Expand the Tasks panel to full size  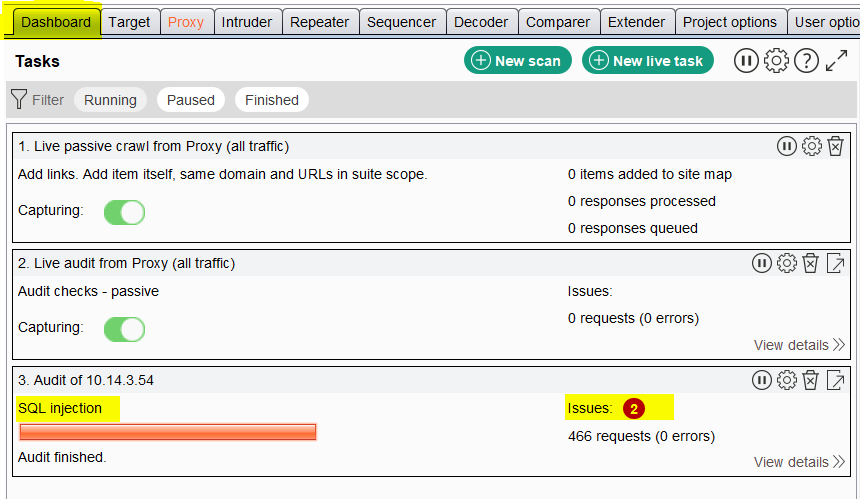tap(836, 61)
